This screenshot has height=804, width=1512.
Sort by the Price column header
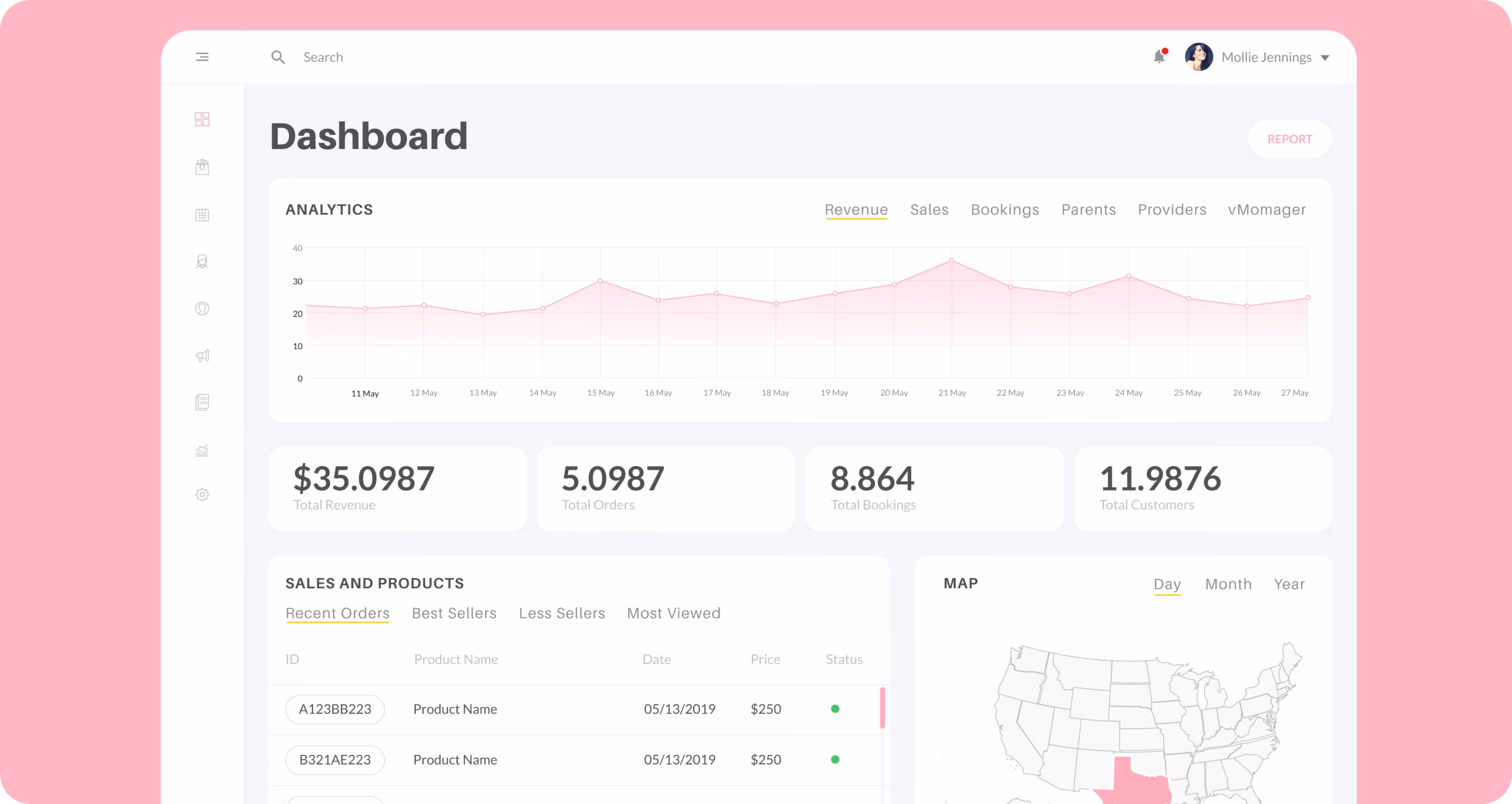tap(765, 660)
